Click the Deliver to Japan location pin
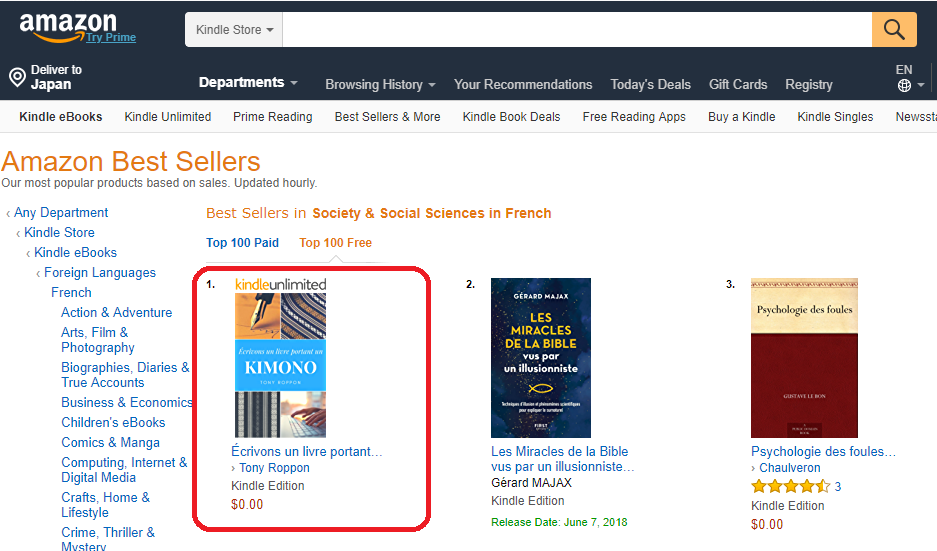Viewport: 937px width, 551px height. [x=17, y=78]
